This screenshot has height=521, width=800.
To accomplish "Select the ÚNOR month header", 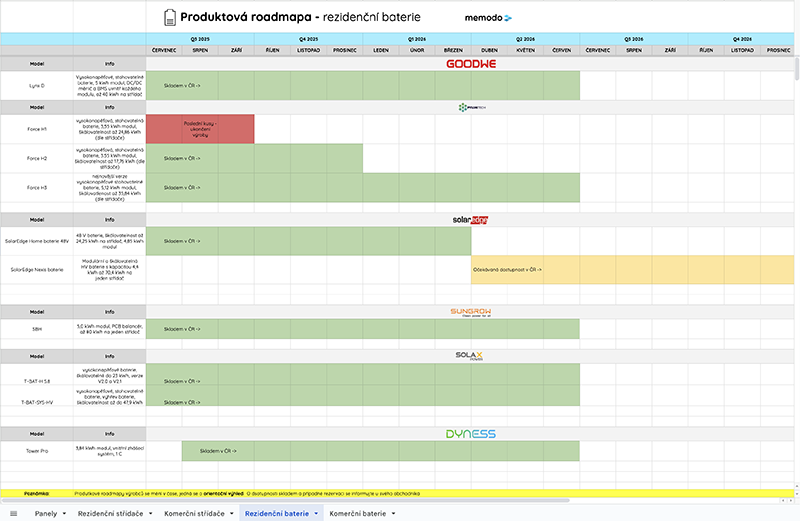I will (x=417, y=50).
